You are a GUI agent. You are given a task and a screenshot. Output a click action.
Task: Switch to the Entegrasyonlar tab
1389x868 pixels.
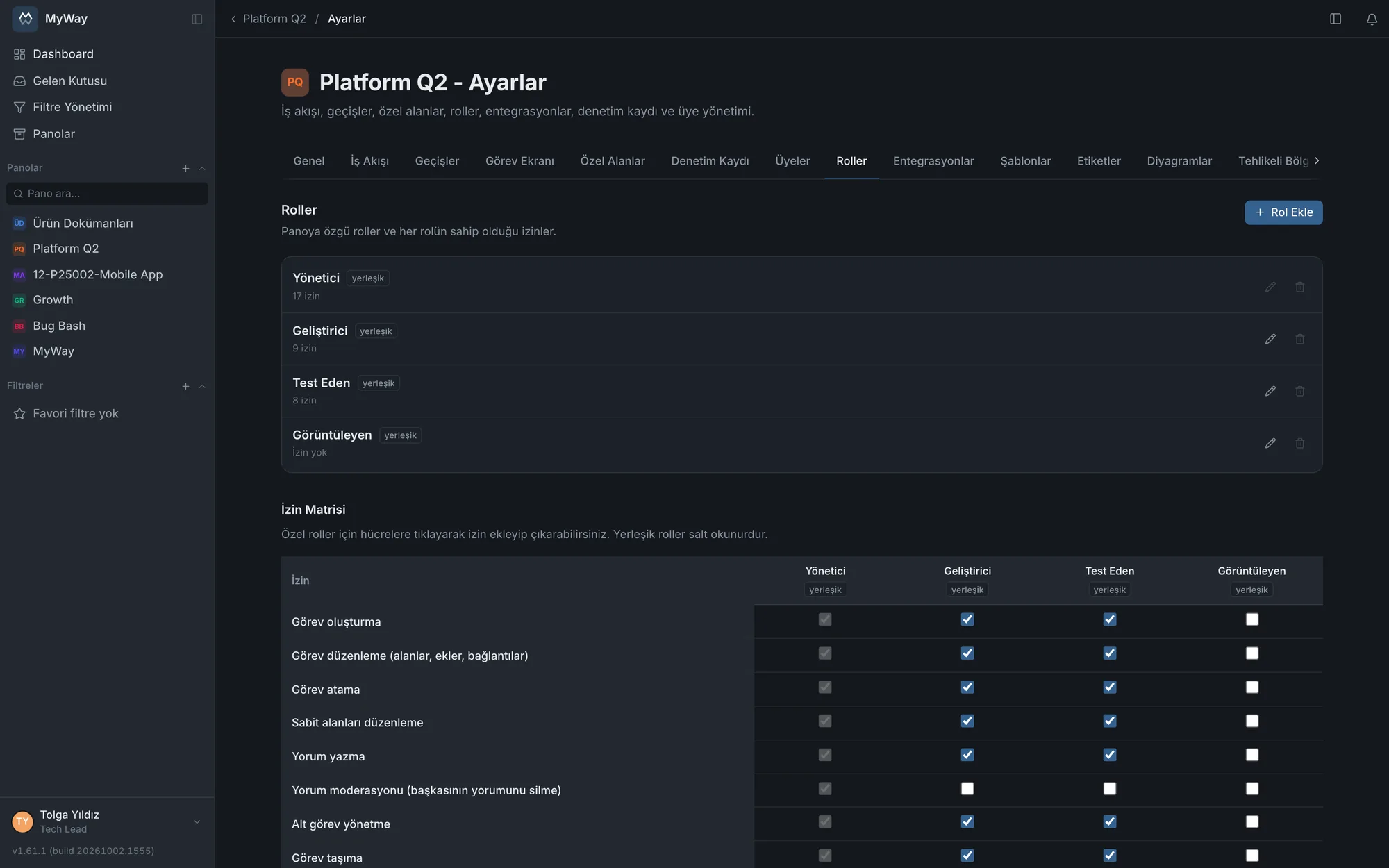pos(933,161)
